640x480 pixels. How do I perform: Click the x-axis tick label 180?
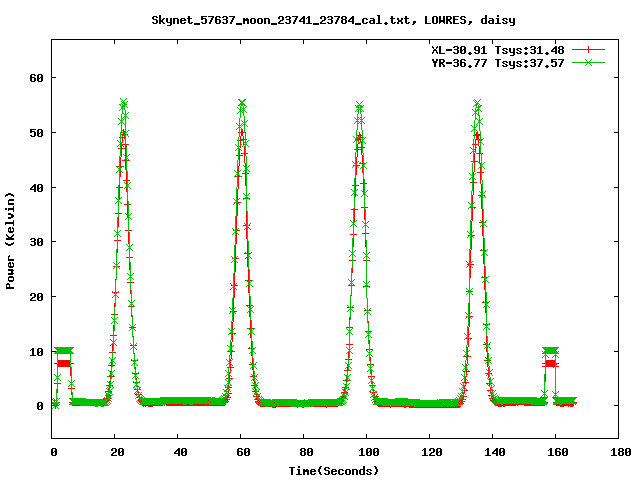[x=621, y=452]
